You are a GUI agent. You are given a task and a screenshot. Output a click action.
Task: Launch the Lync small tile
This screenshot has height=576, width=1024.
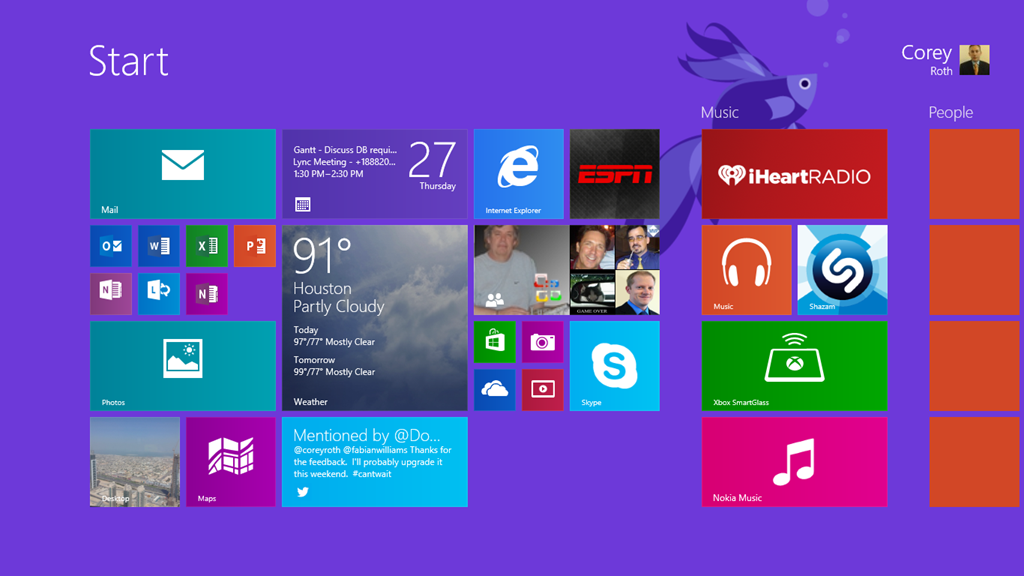159,294
